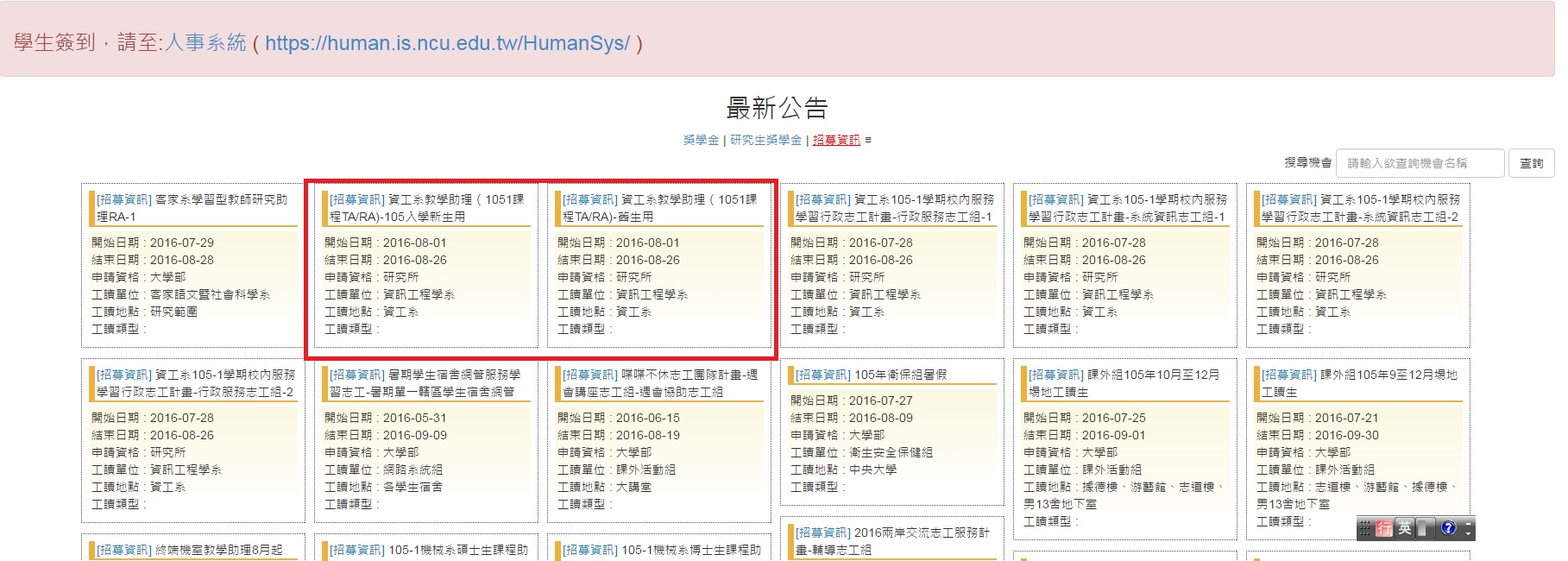
Task: Open the 人事系統 HumanSys link
Action: (447, 43)
